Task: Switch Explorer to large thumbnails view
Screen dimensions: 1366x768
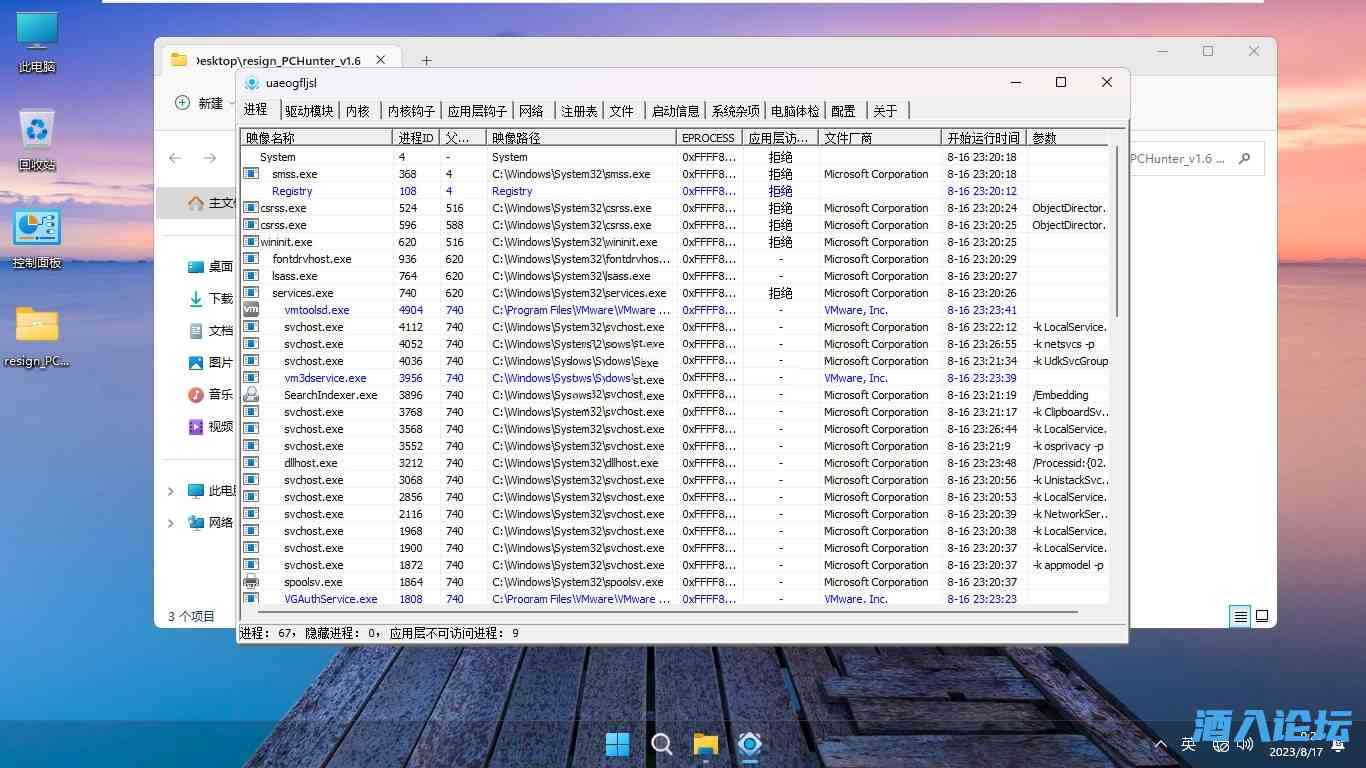Action: (x=1262, y=616)
